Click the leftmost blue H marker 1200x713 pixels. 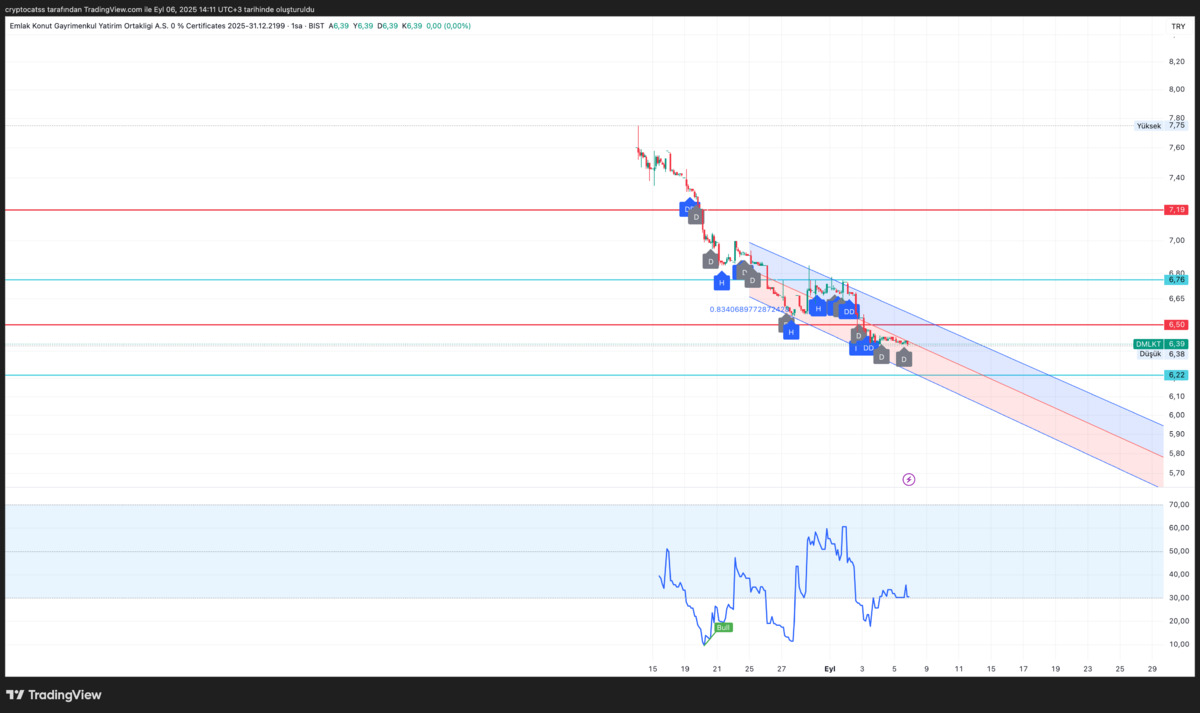pyautogui.click(x=722, y=282)
